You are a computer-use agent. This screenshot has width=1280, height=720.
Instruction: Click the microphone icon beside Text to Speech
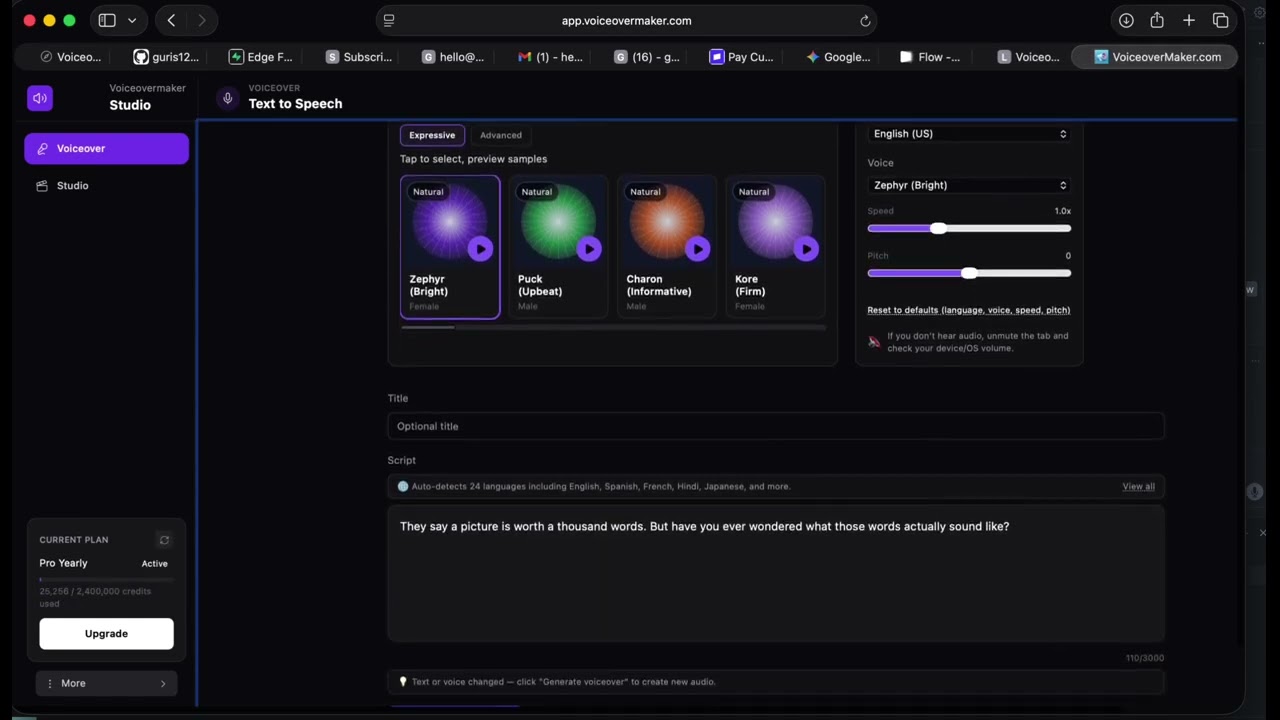pos(227,98)
